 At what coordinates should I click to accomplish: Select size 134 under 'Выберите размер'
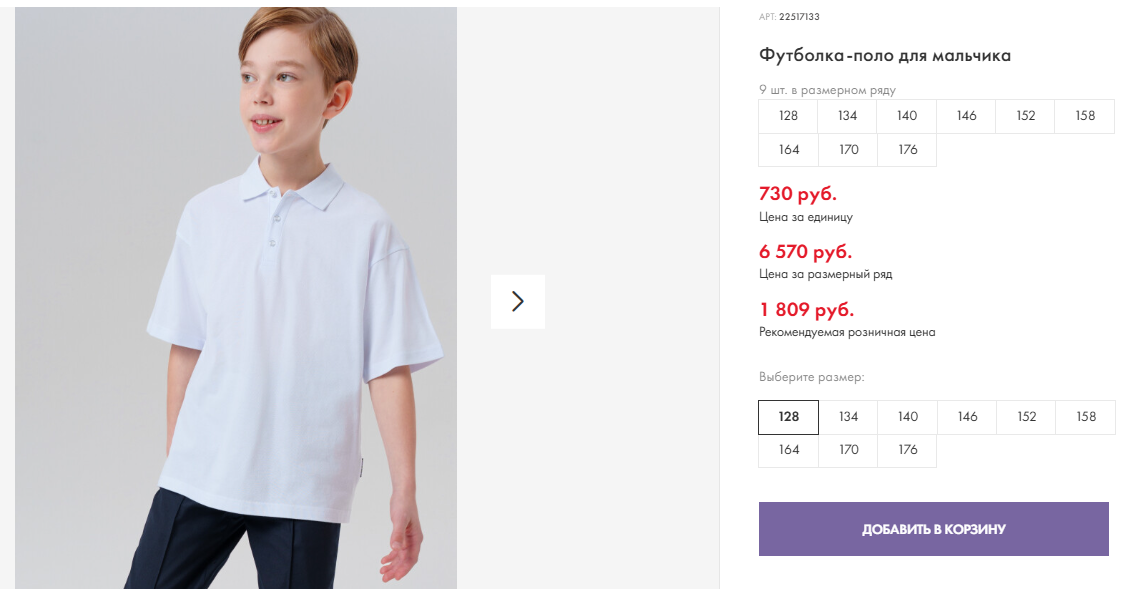click(x=848, y=417)
